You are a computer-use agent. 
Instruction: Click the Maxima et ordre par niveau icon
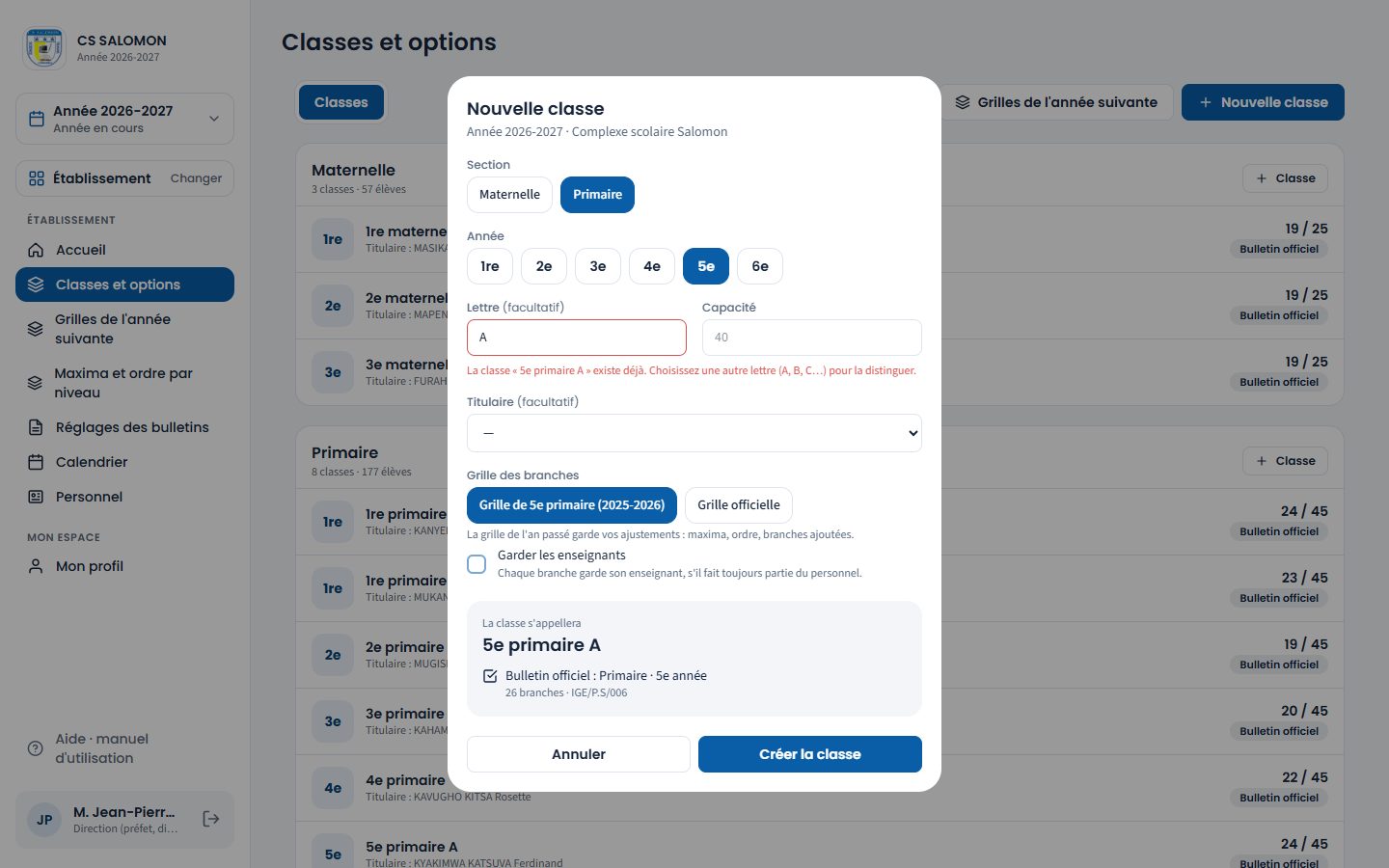(35, 383)
